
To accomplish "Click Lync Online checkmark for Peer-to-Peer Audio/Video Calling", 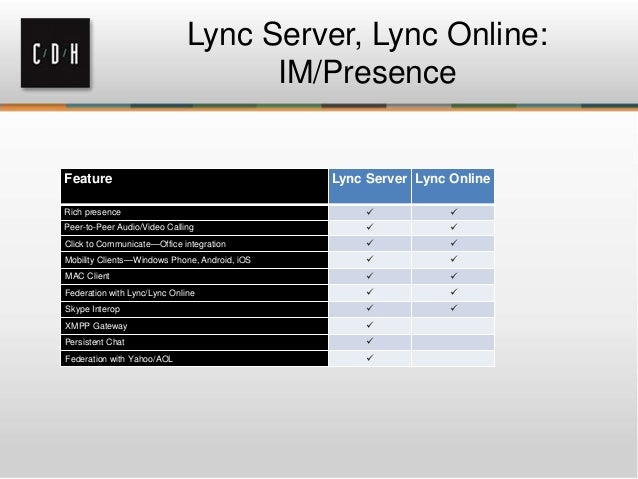I will click(453, 227).
